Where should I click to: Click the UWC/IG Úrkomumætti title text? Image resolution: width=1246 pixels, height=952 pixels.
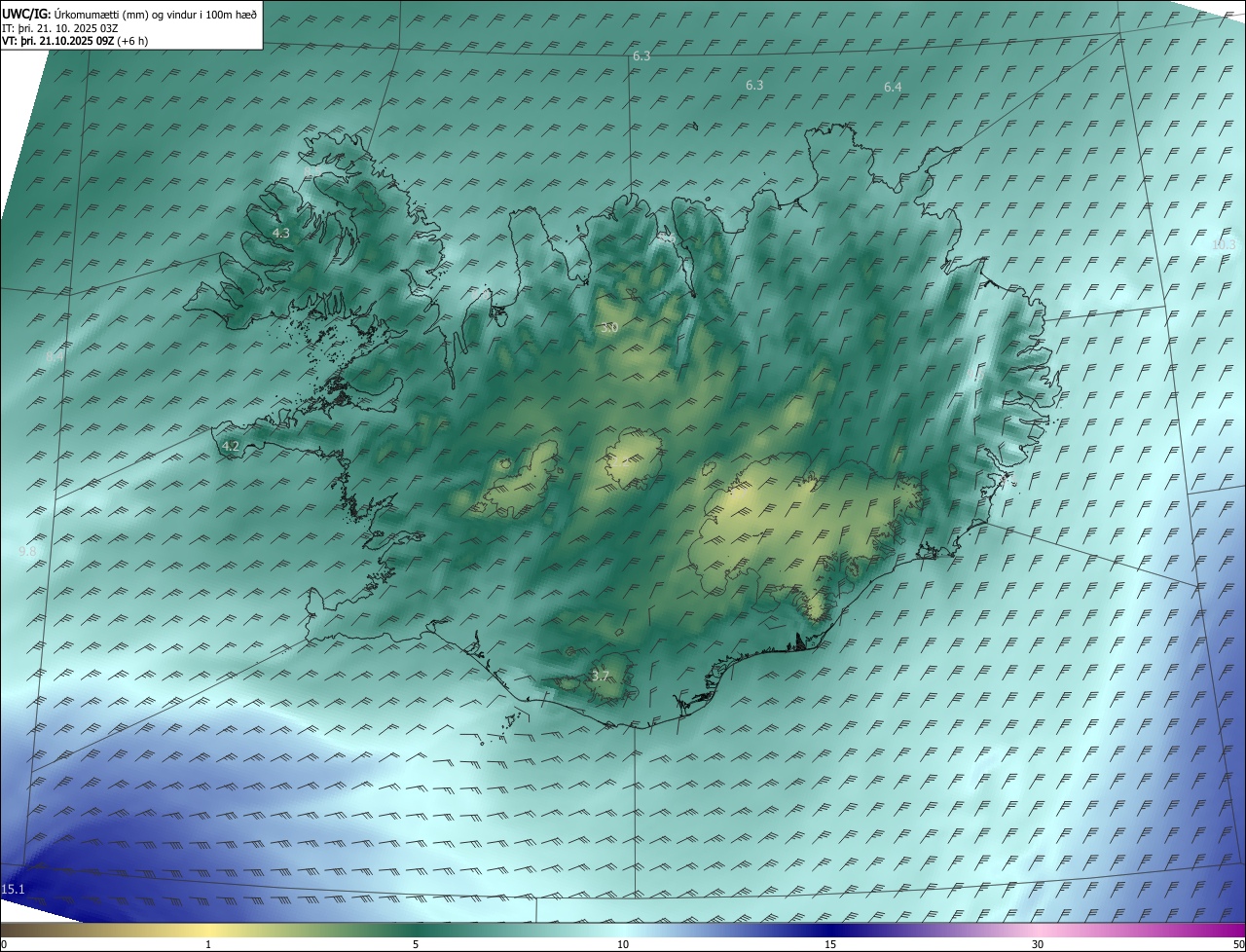(130, 14)
